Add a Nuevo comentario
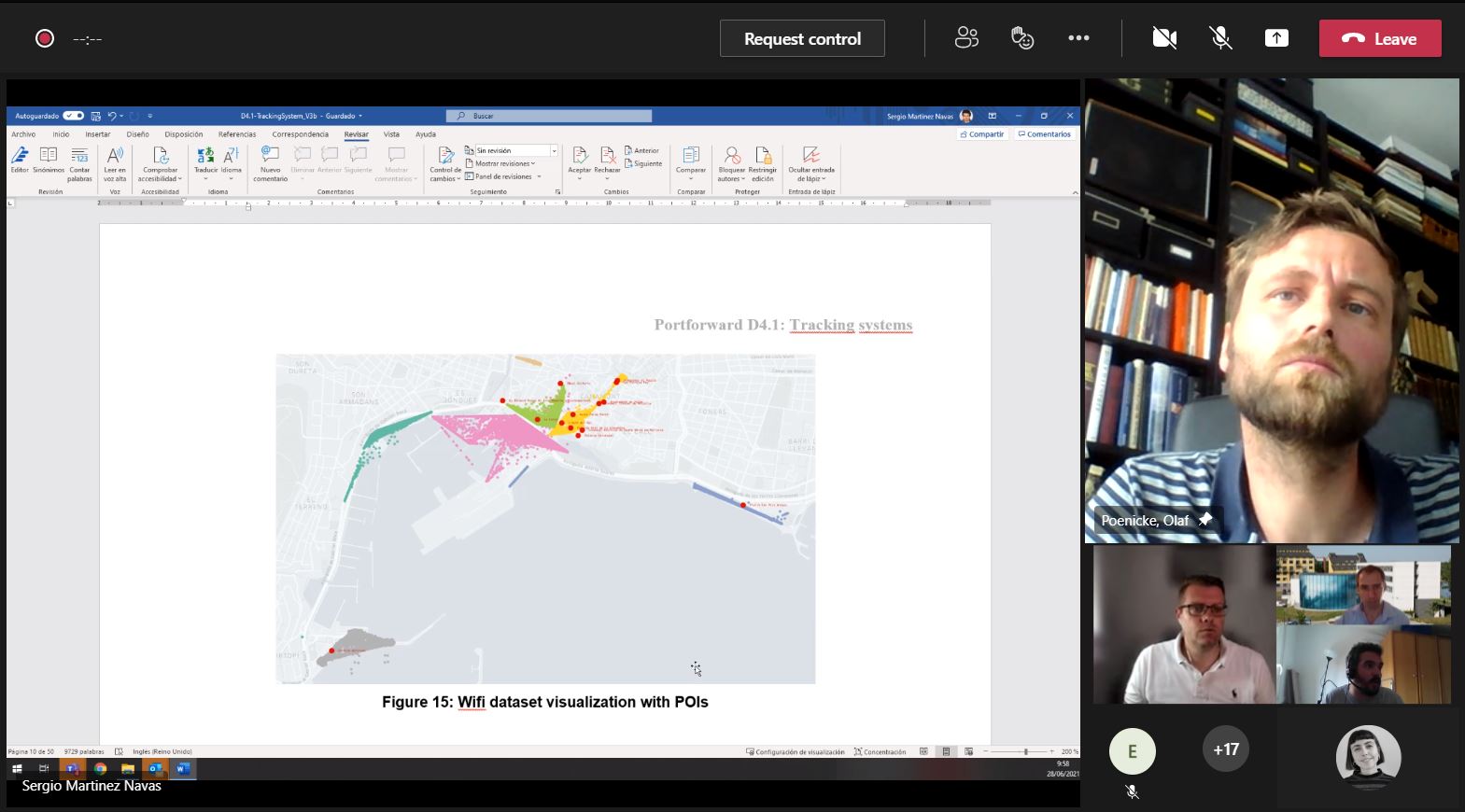This screenshot has height=812, width=1465. point(271,163)
